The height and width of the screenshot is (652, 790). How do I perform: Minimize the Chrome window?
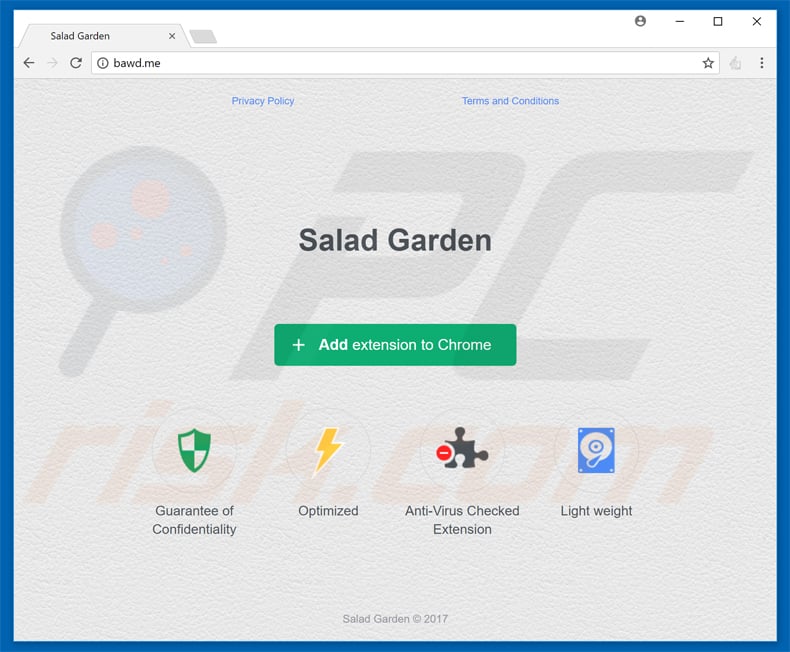click(x=680, y=21)
